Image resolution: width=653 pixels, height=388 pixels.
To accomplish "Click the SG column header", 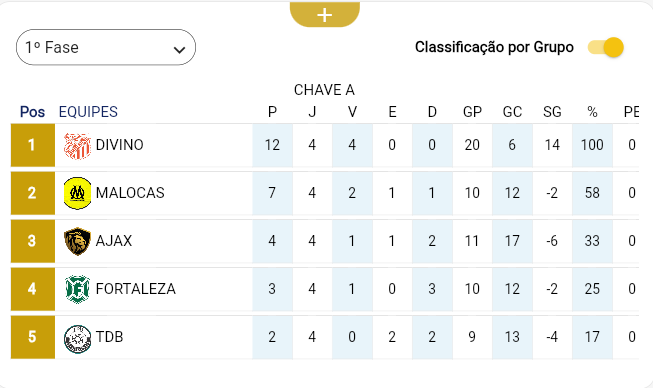I will (x=552, y=112).
